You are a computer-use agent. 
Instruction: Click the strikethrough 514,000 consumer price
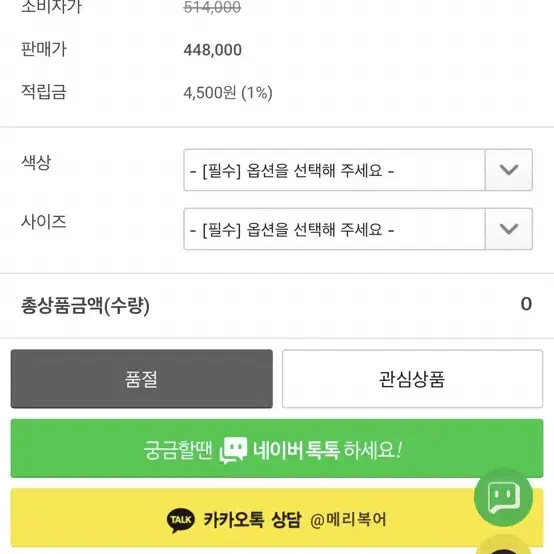click(x=212, y=7)
